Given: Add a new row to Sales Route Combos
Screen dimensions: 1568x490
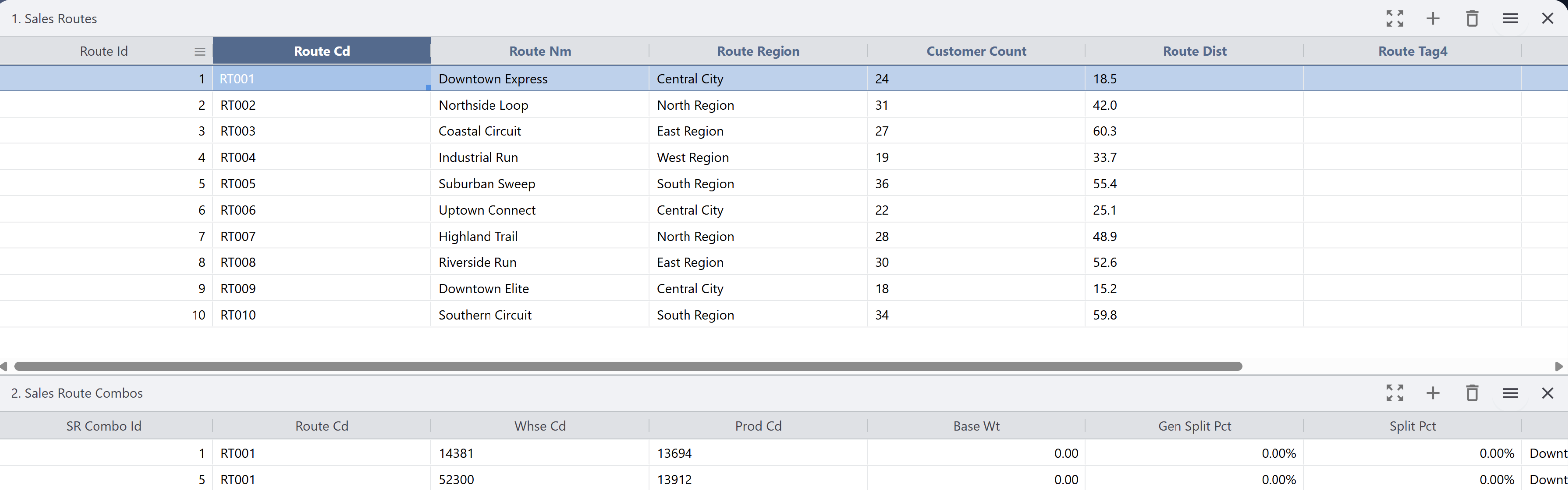Looking at the screenshot, I should tap(1434, 393).
